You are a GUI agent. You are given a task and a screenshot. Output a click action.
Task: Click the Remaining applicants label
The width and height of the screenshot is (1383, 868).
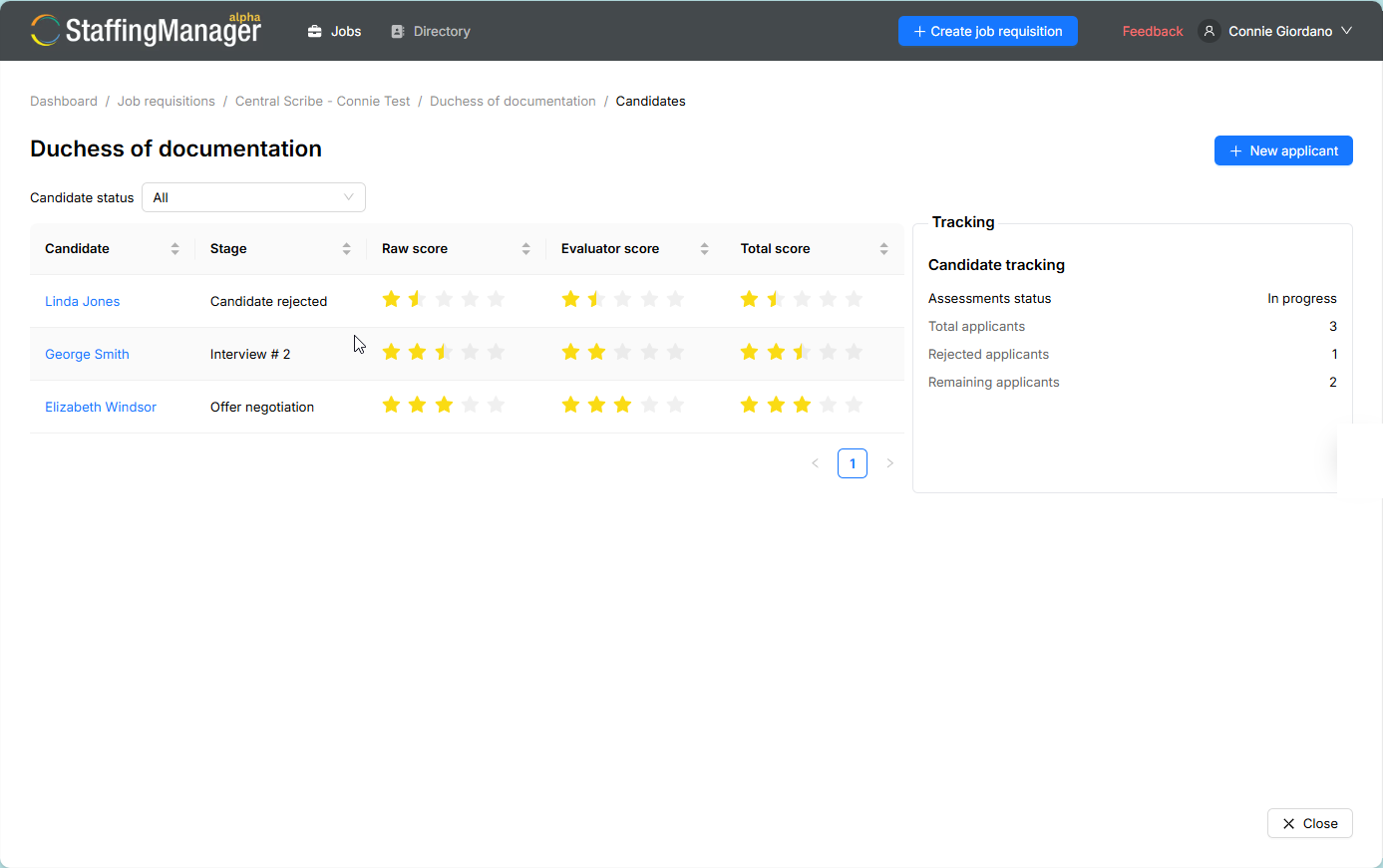coord(994,382)
